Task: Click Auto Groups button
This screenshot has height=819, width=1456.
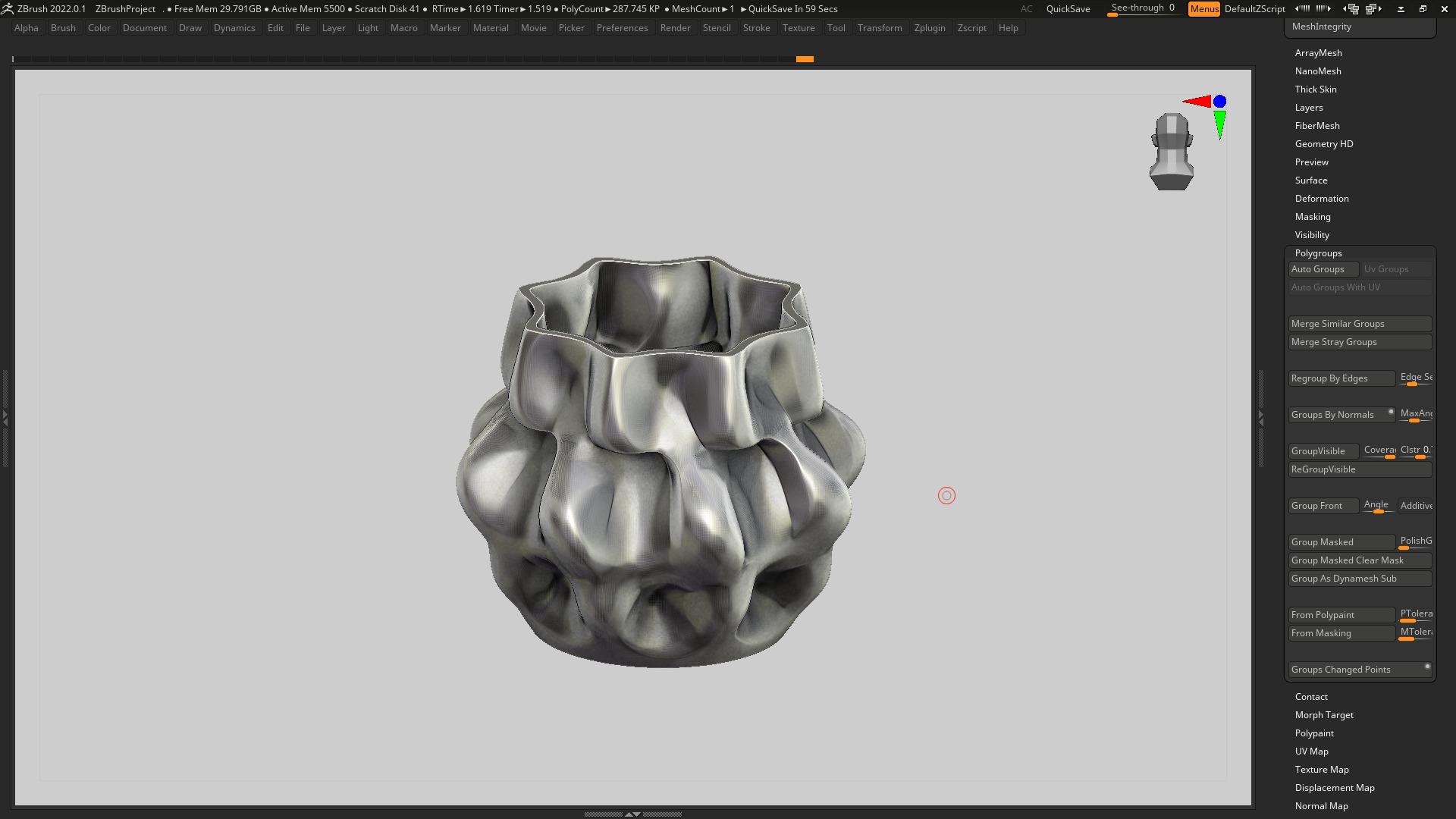Action: [x=1323, y=269]
